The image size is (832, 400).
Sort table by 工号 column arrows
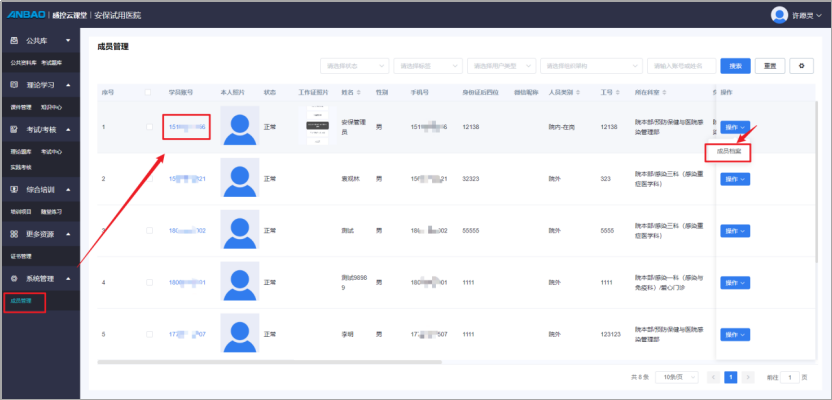[x=618, y=92]
